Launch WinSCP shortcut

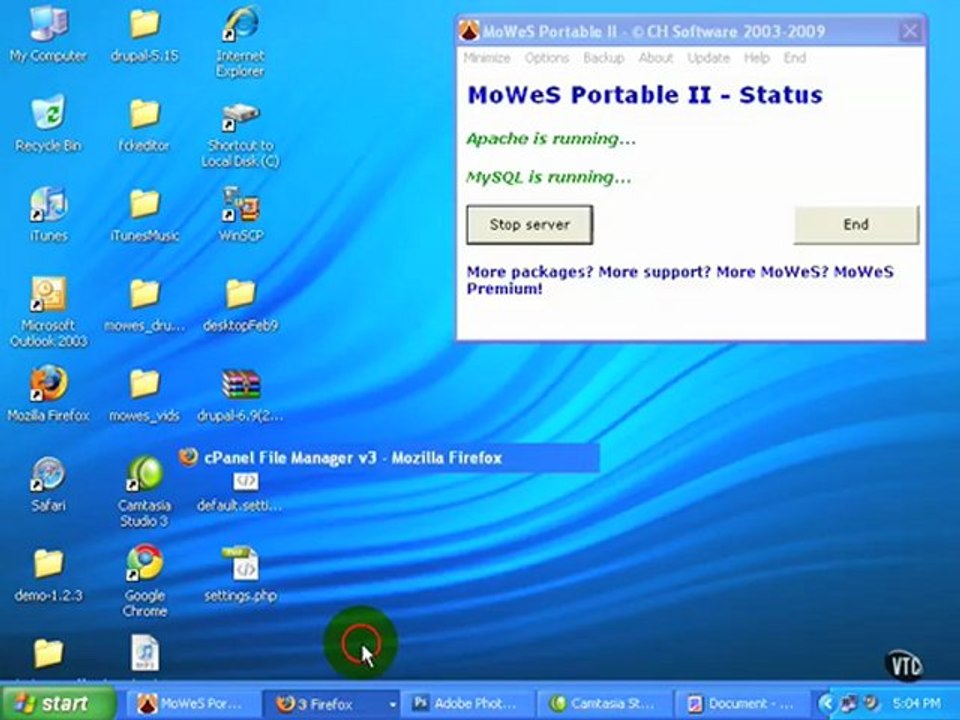coord(241,214)
